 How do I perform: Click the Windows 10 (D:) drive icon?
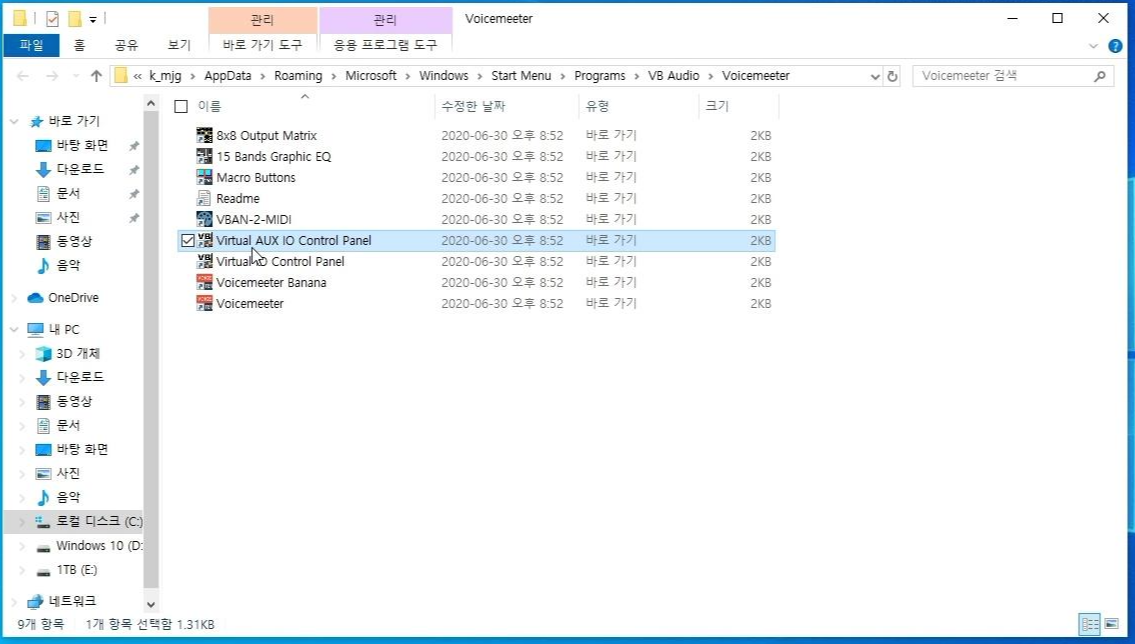coord(43,546)
